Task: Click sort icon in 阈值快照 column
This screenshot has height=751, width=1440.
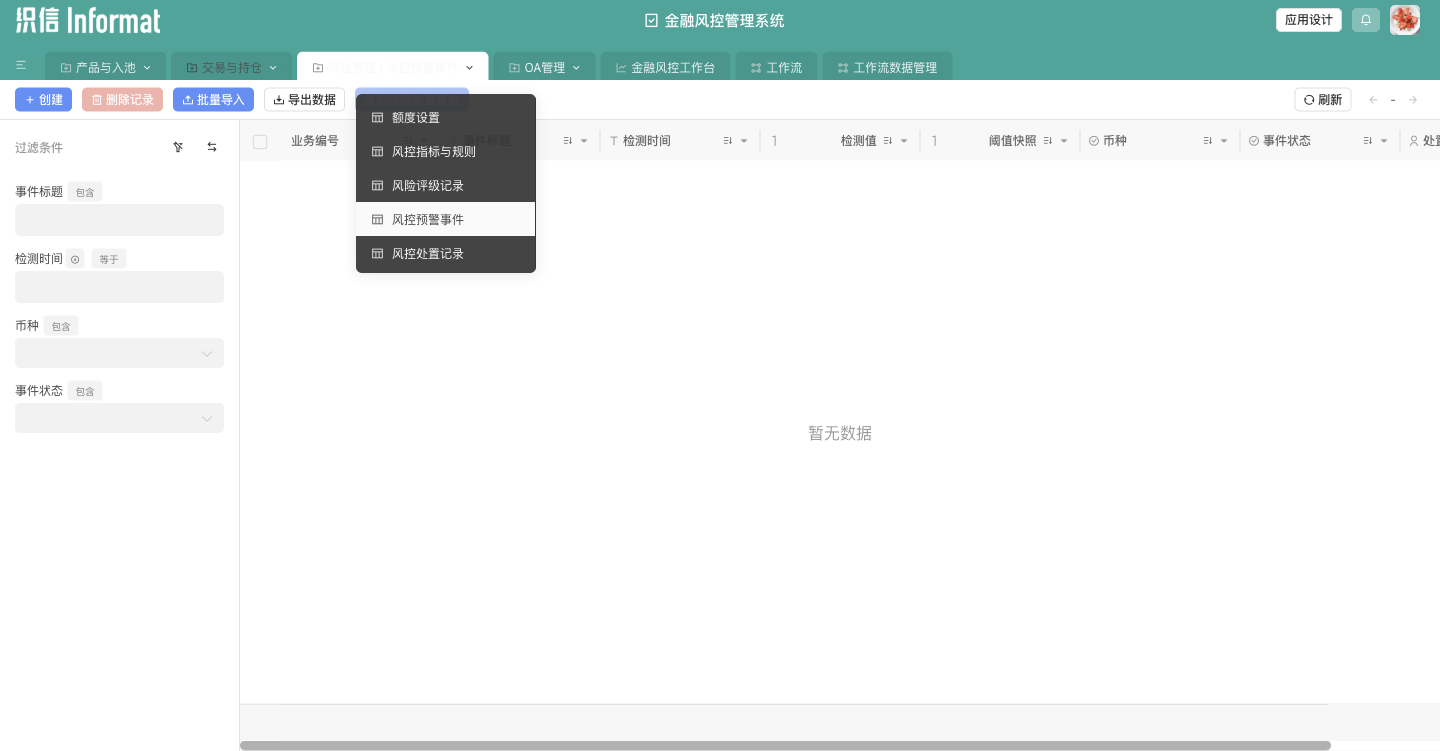Action: (x=1048, y=141)
